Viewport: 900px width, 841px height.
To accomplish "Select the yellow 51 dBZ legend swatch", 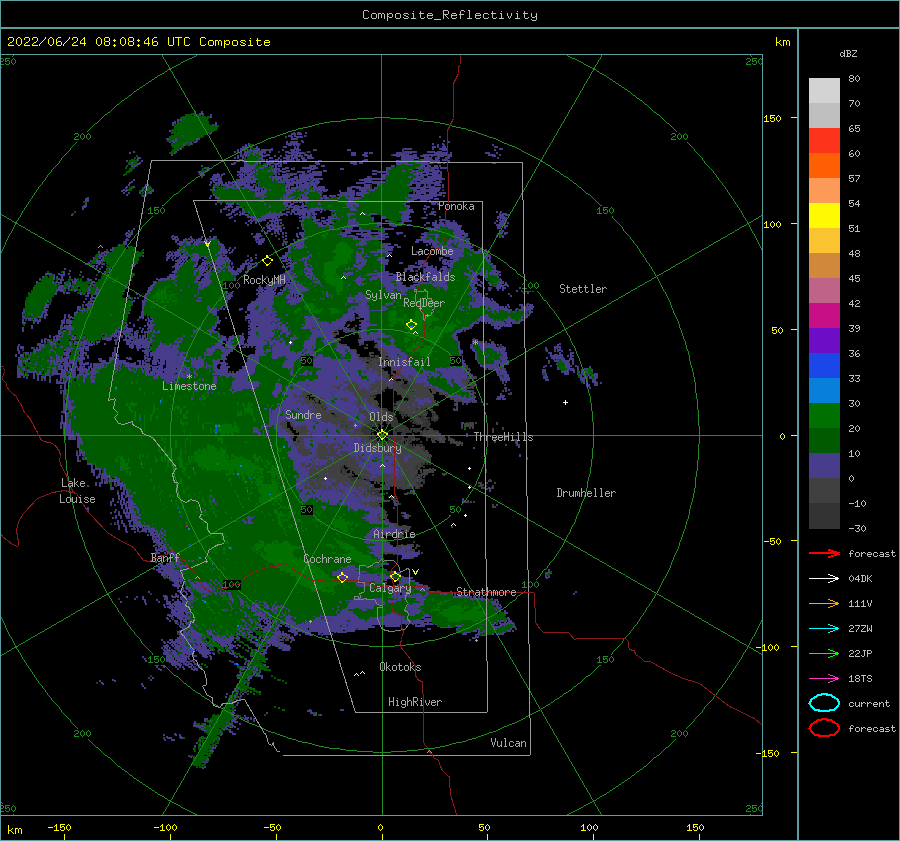I will [824, 216].
